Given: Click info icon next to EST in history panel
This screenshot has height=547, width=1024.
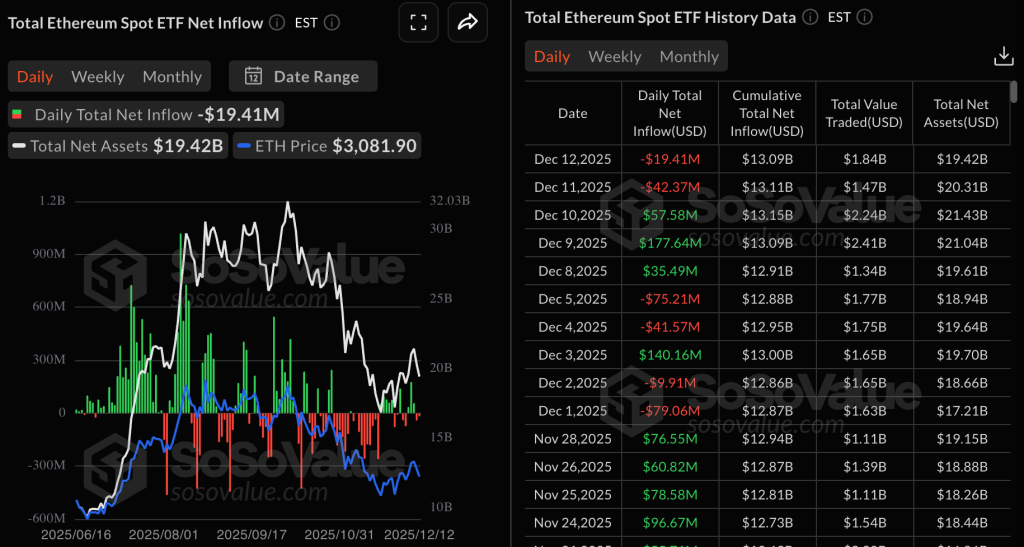Looking at the screenshot, I should [864, 17].
